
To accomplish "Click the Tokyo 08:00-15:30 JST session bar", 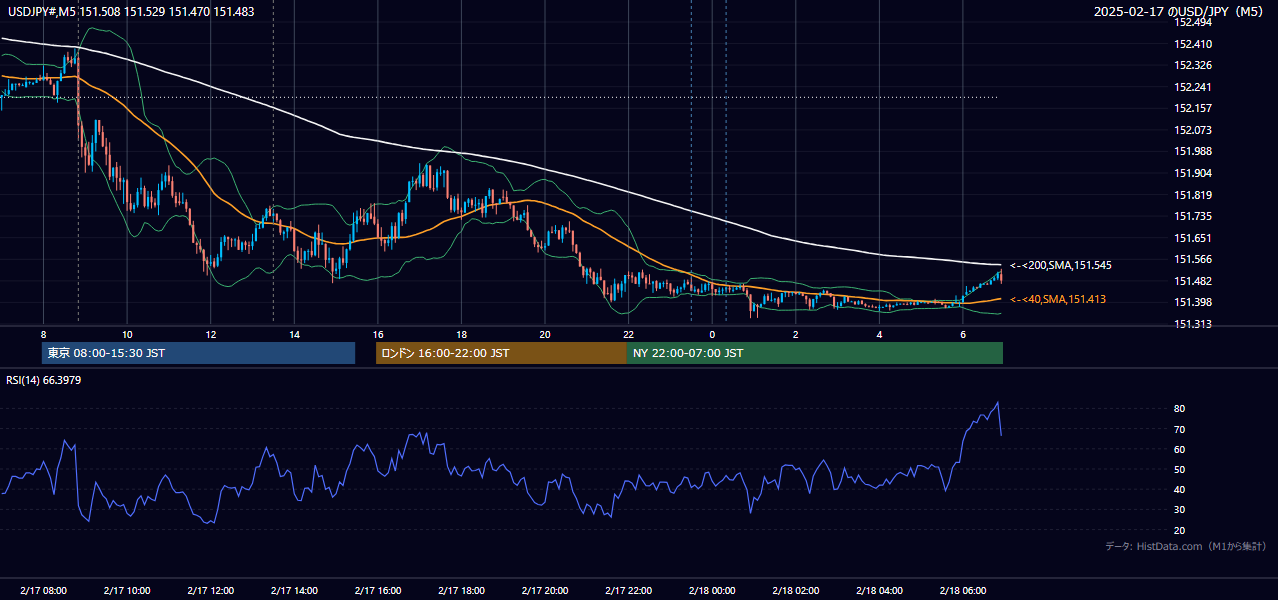I will pyautogui.click(x=198, y=353).
